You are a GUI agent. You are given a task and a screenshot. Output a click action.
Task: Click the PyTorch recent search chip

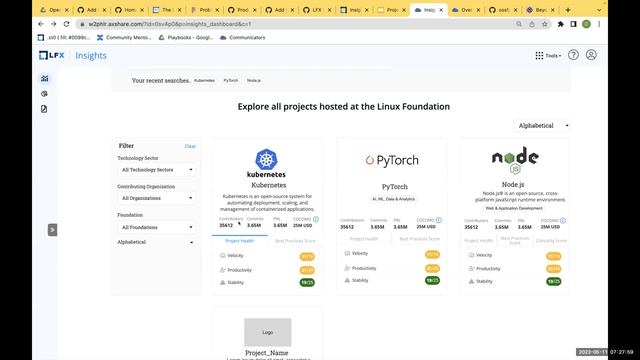(231, 80)
